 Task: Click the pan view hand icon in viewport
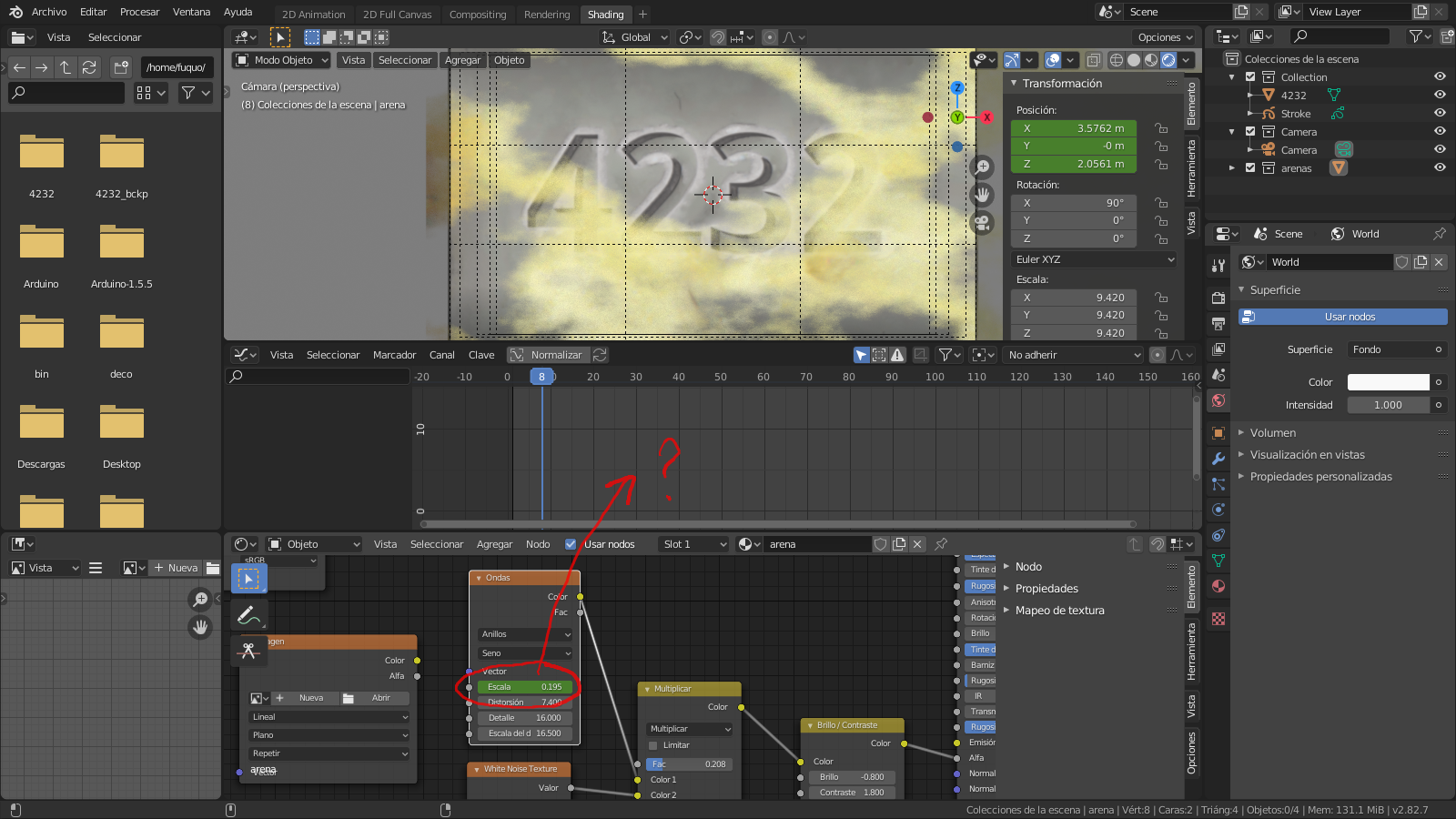(x=982, y=195)
